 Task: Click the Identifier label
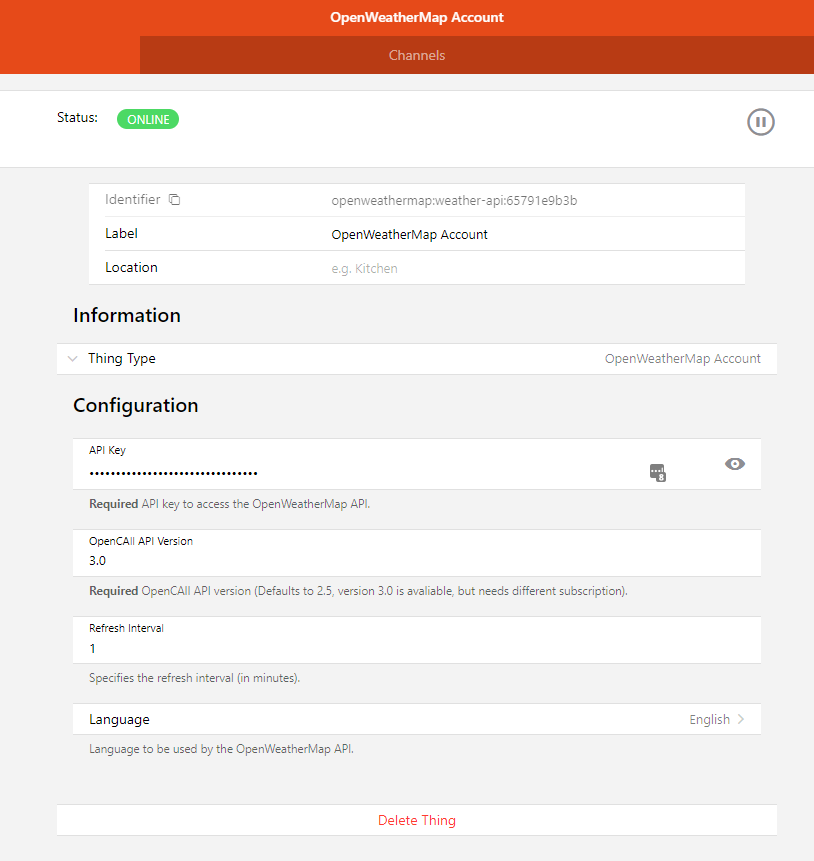pyautogui.click(x=133, y=199)
